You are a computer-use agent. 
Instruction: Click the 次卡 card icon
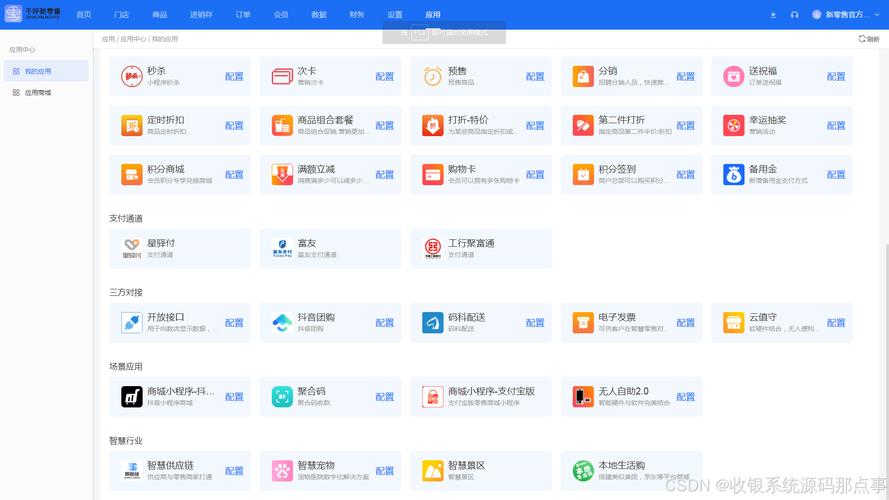[x=282, y=76]
